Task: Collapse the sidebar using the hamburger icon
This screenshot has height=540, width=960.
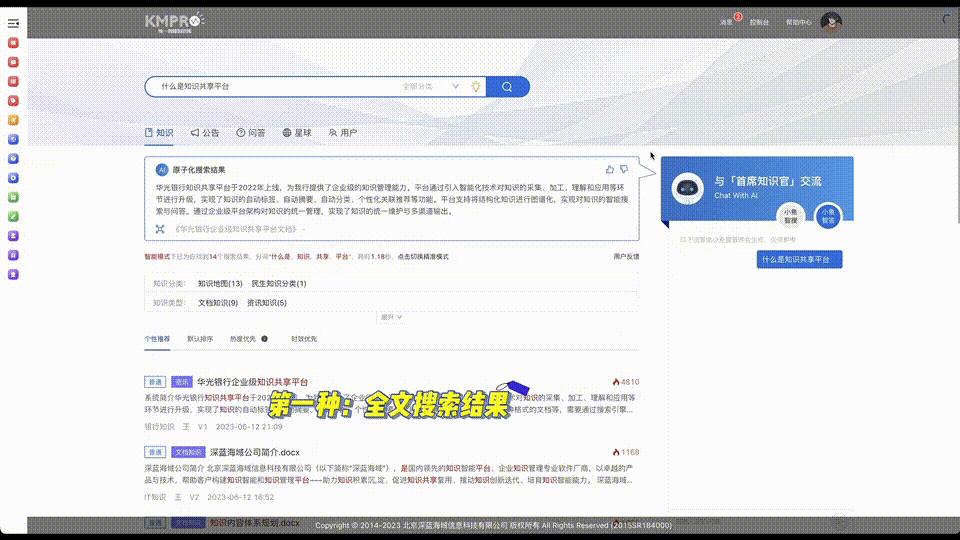Action: (x=13, y=23)
